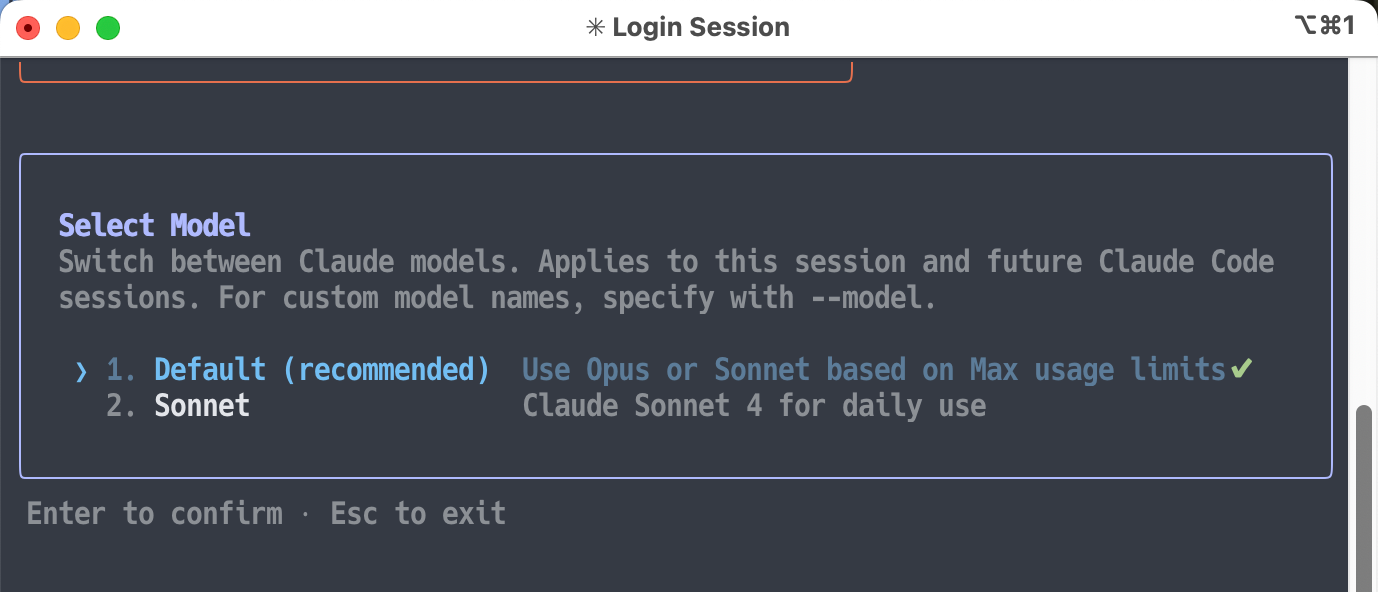Click the green zoom window button
This screenshot has height=592, width=1378.
[108, 28]
